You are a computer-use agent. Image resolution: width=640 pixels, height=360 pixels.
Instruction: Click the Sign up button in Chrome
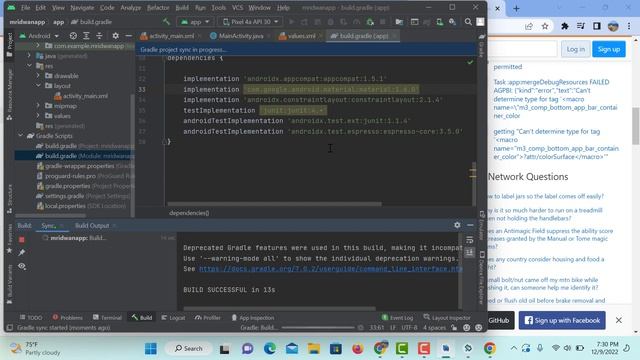coord(609,49)
